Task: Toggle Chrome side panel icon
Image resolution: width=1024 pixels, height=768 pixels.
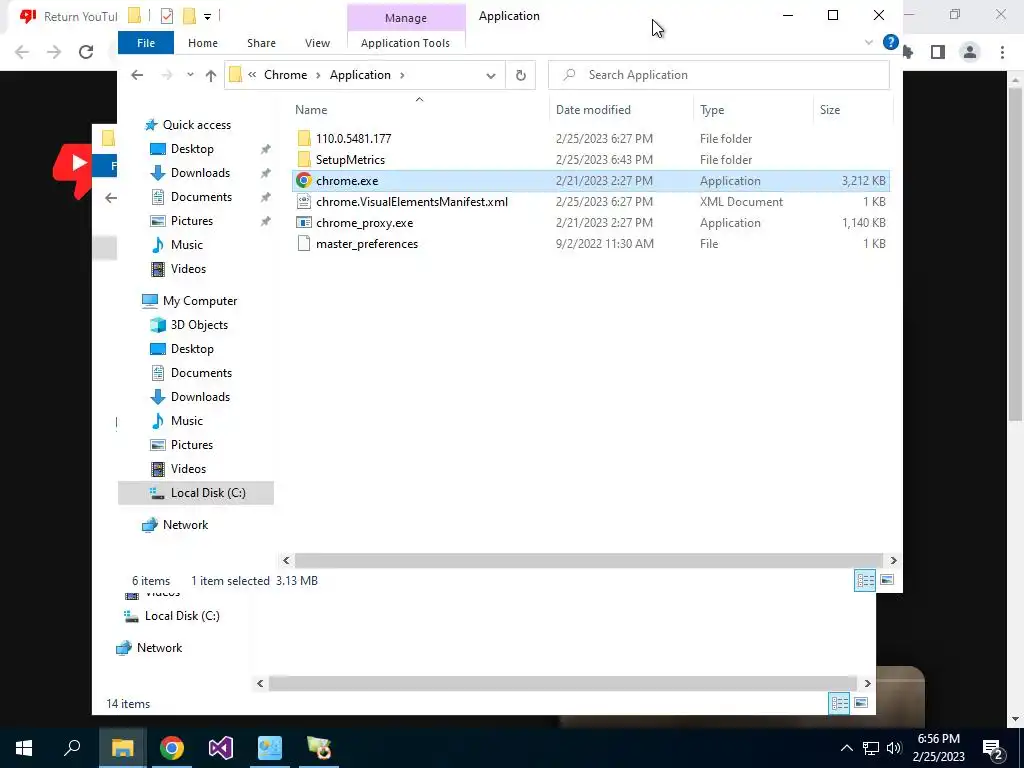Action: tap(938, 52)
